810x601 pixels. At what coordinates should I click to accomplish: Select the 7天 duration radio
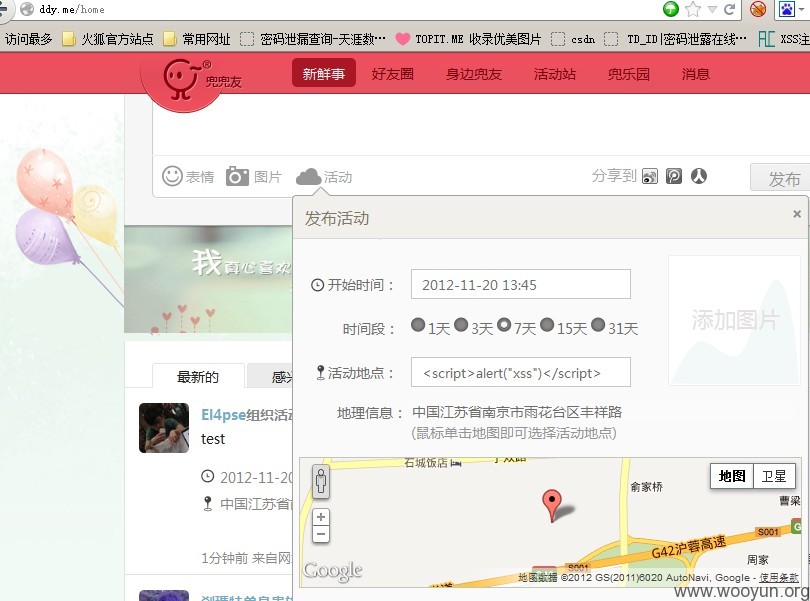coord(504,325)
